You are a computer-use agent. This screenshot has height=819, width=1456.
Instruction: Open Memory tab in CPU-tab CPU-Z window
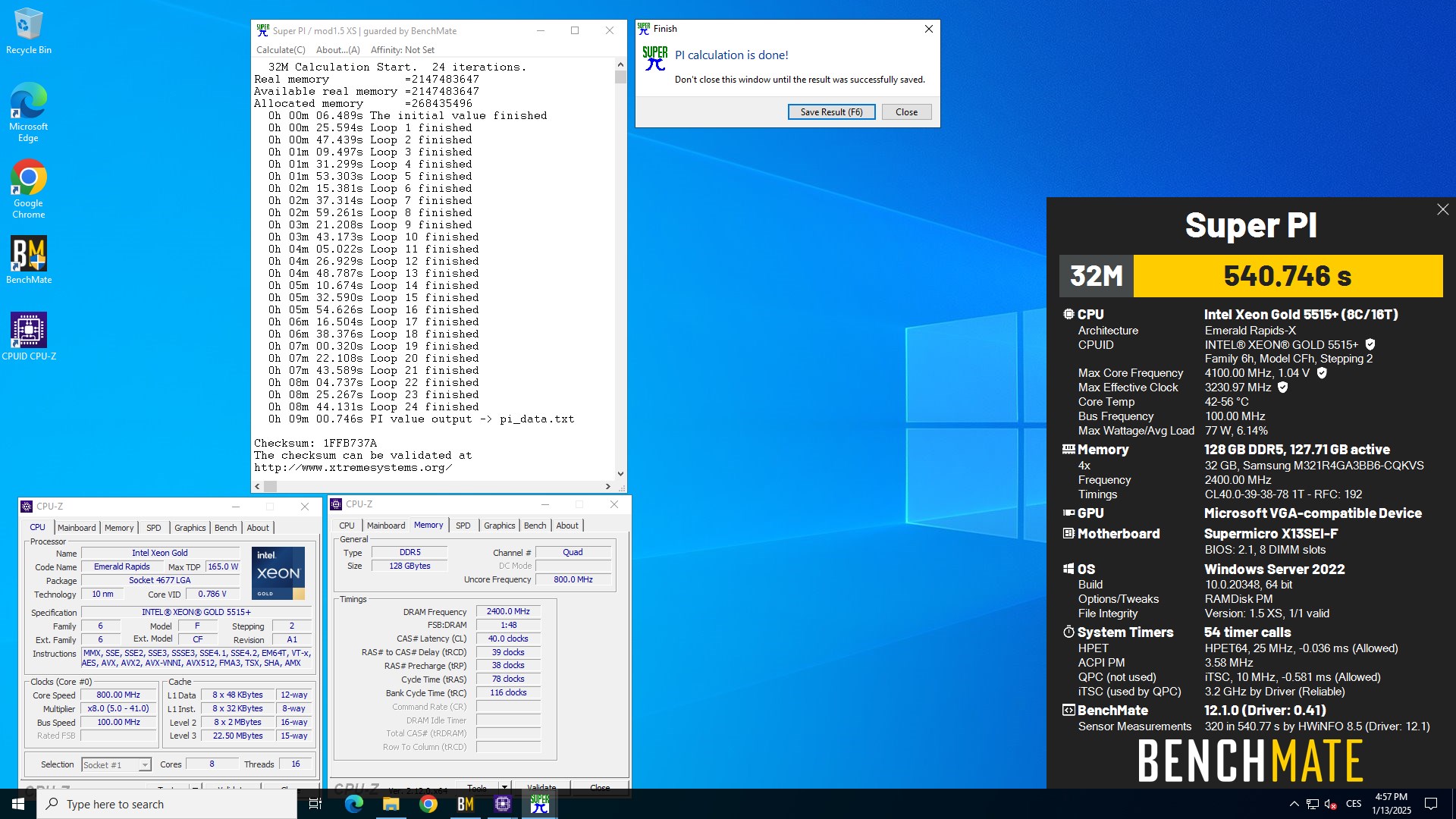[x=119, y=528]
